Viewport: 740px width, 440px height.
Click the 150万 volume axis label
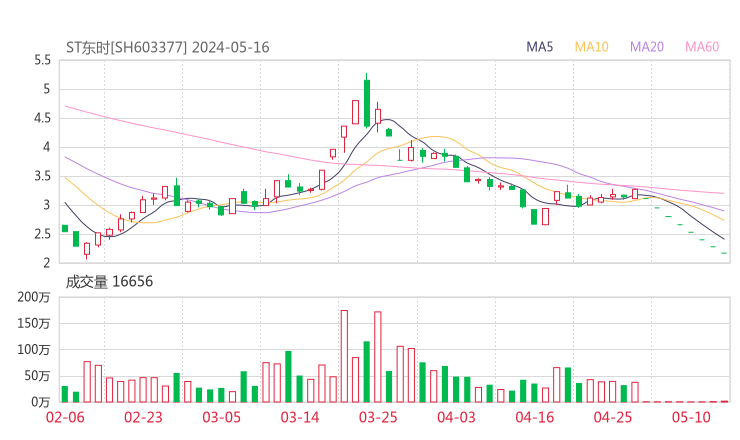[x=34, y=323]
